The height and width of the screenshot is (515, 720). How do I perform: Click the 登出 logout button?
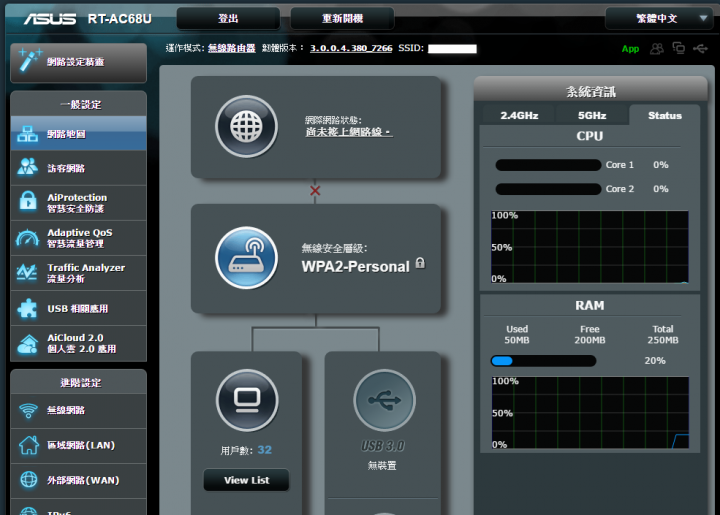click(228, 19)
